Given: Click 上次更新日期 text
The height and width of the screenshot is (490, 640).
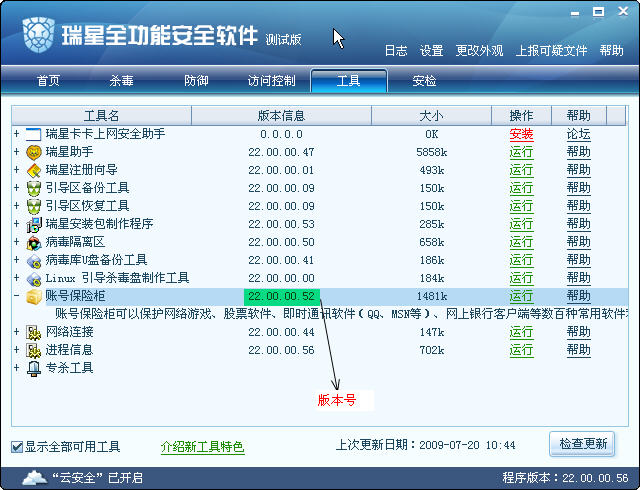Looking at the screenshot, I should [x=425, y=445].
